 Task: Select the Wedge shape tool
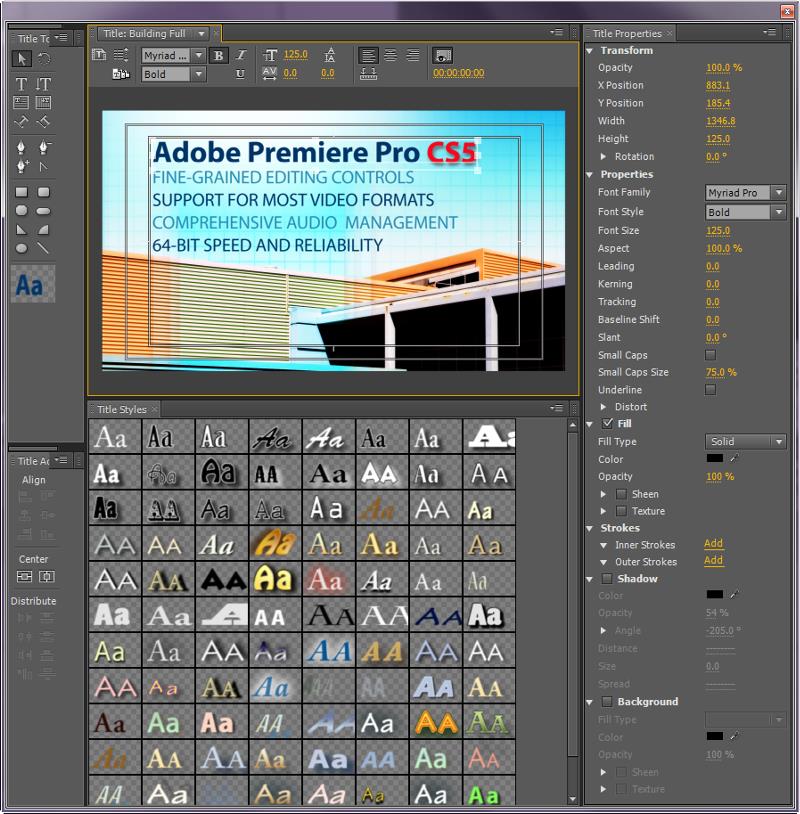(x=21, y=229)
